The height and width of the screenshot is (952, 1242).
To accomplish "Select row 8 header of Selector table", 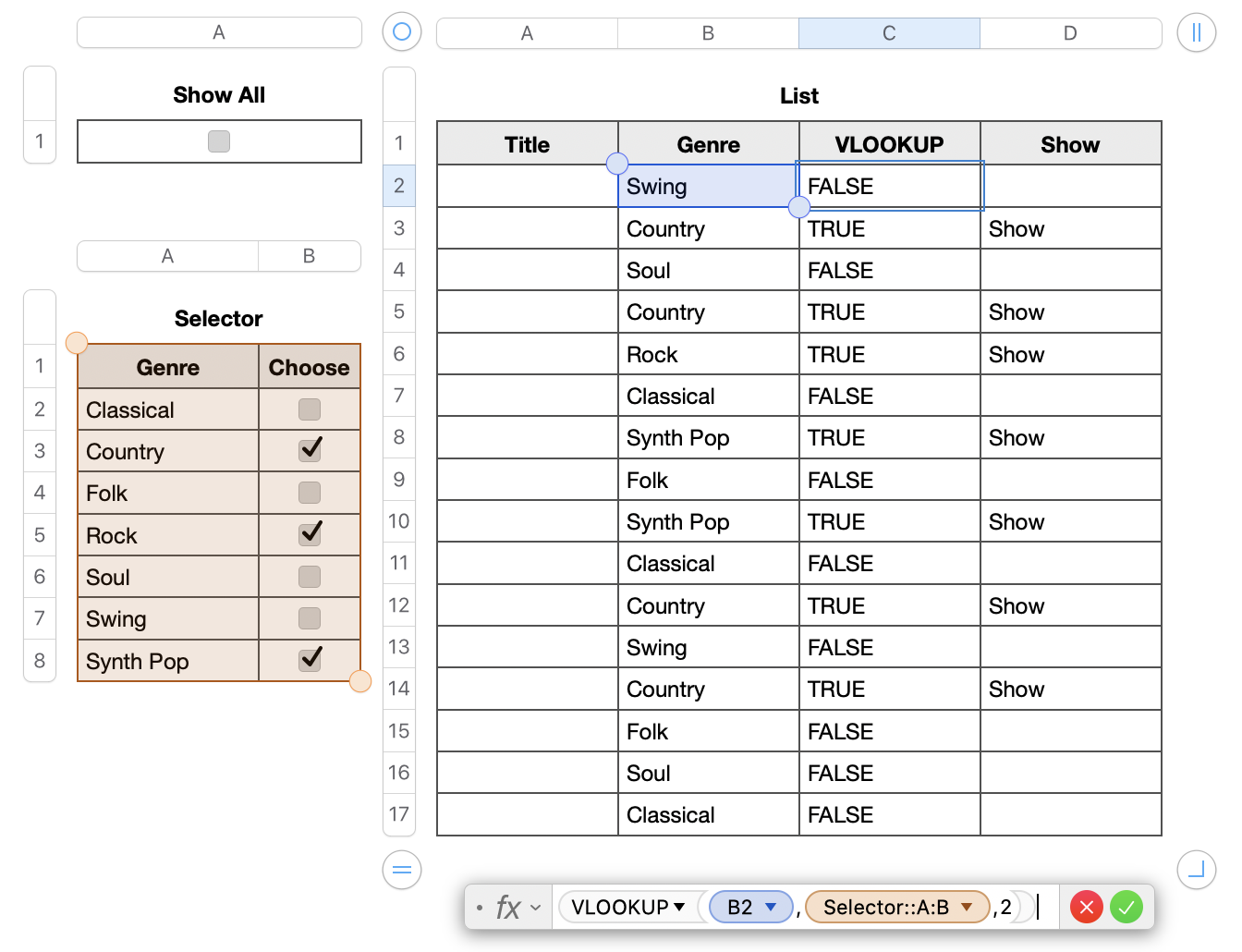I will pos(40,661).
